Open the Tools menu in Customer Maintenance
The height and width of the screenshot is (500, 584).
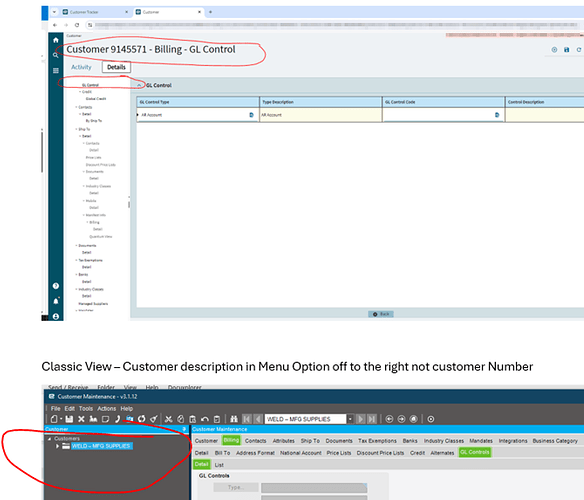coord(86,409)
